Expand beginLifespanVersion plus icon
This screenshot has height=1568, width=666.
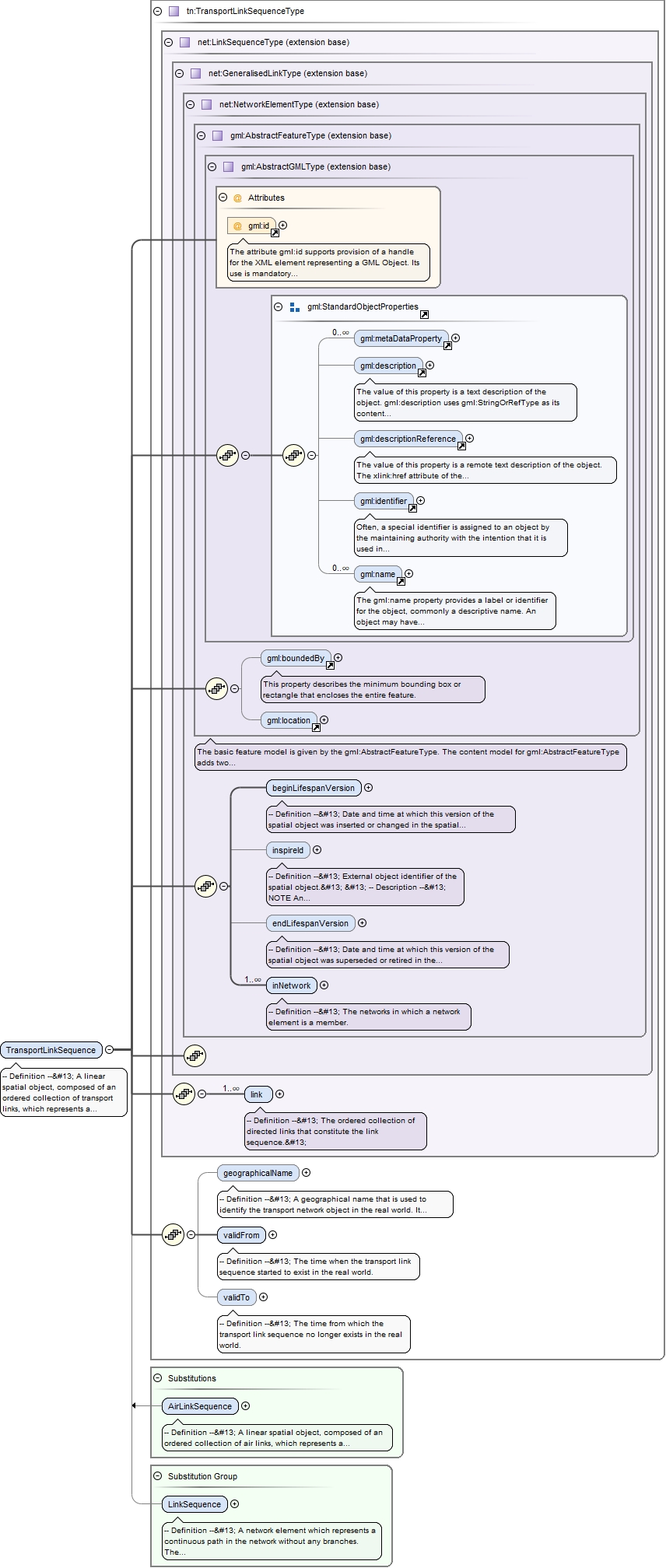point(368,788)
